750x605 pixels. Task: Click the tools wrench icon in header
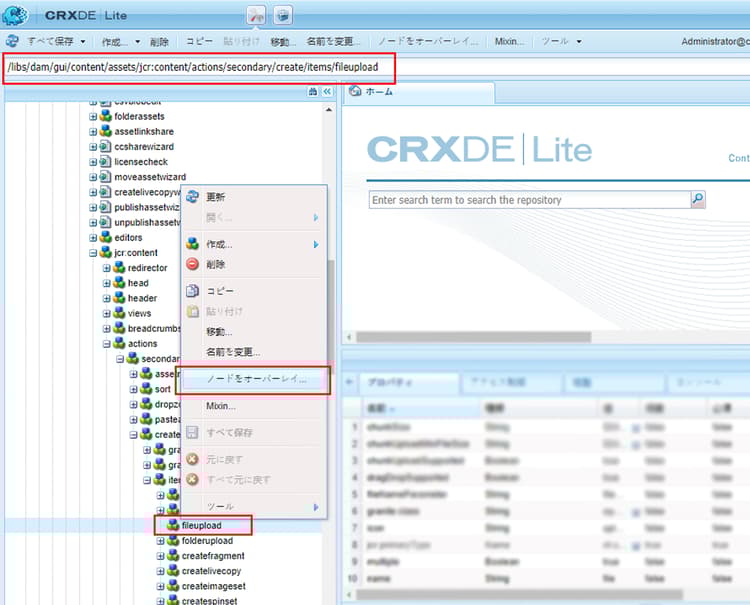pyautogui.click(x=256, y=15)
